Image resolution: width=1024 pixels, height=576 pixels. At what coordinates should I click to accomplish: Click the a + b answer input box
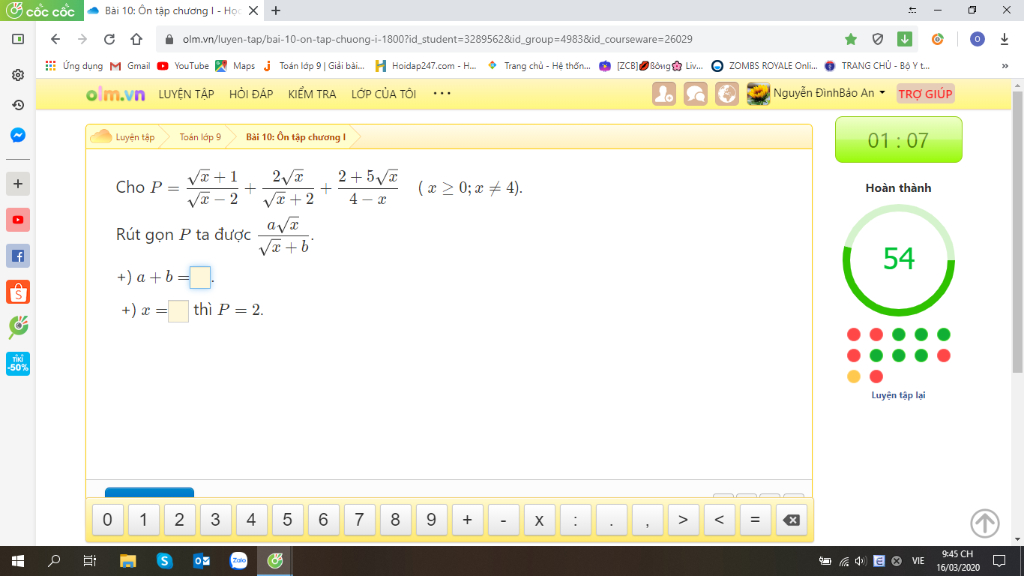click(200, 277)
